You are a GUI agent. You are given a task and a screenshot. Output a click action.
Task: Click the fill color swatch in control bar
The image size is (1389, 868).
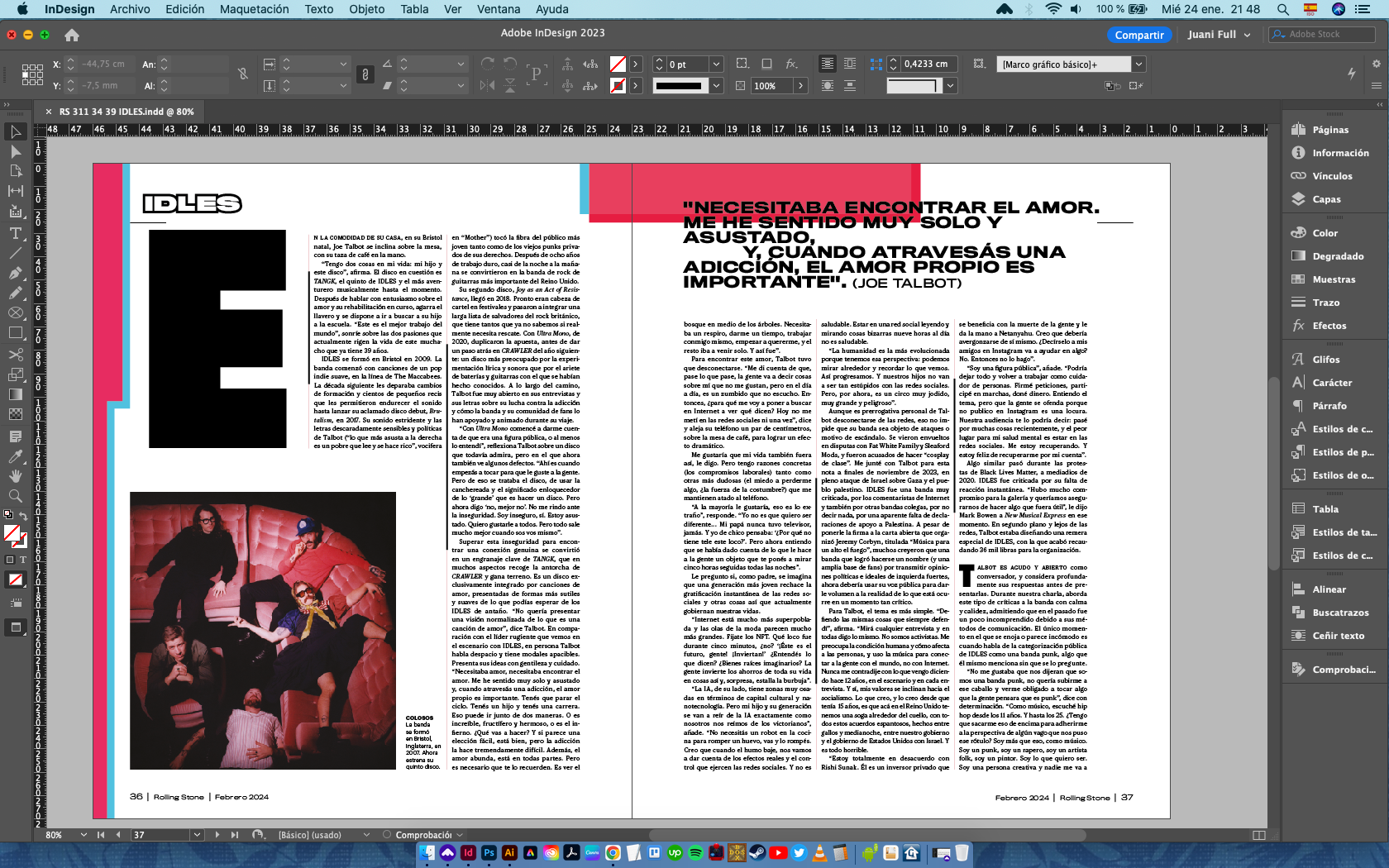(618, 64)
